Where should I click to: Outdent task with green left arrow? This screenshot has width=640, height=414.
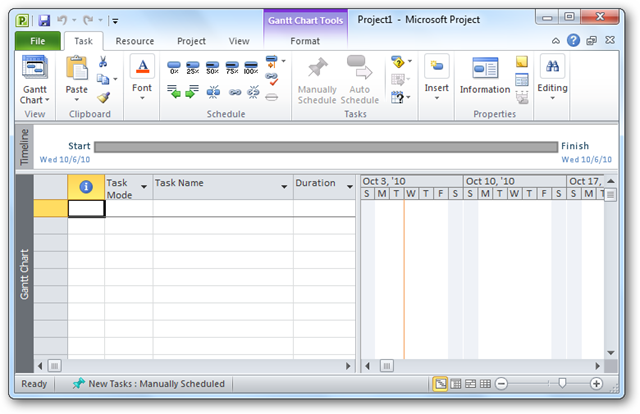174,92
